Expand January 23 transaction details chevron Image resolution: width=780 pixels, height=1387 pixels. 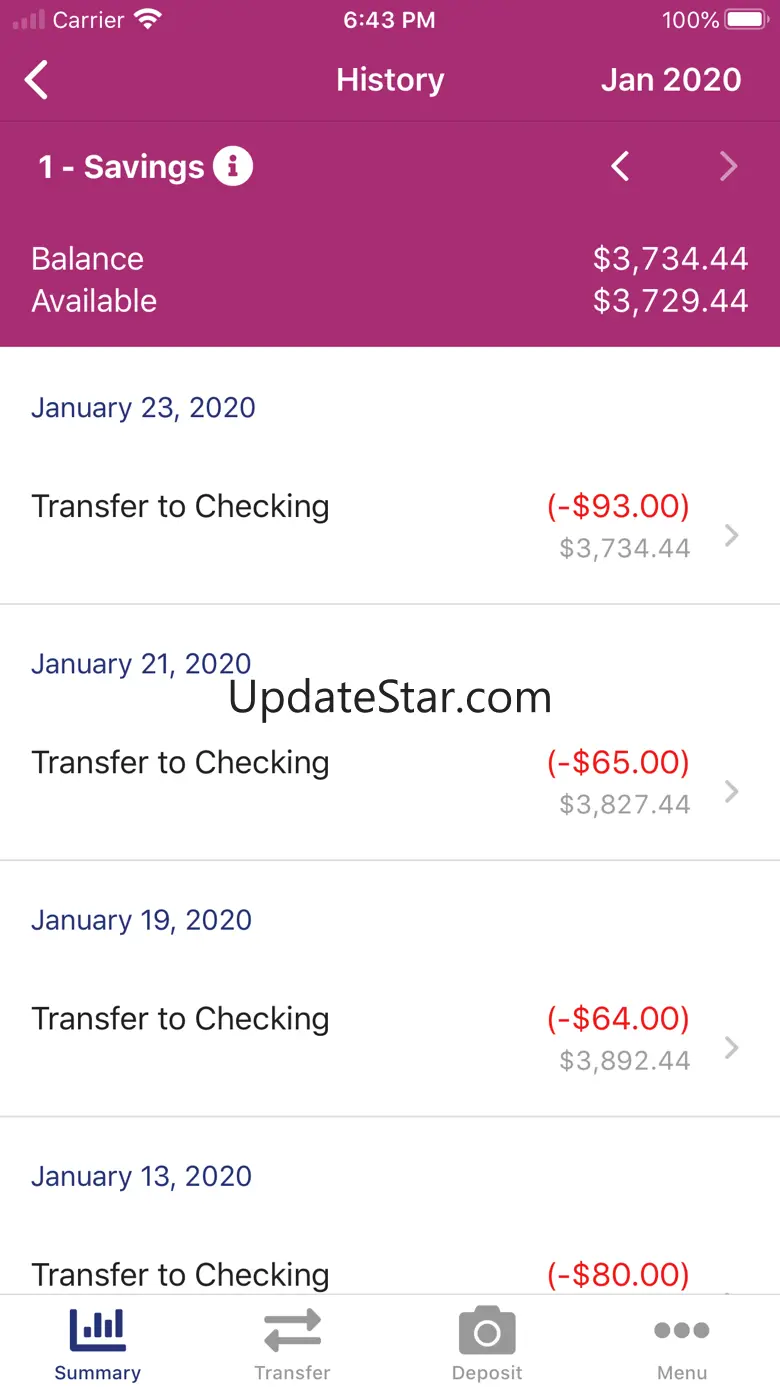pos(732,536)
